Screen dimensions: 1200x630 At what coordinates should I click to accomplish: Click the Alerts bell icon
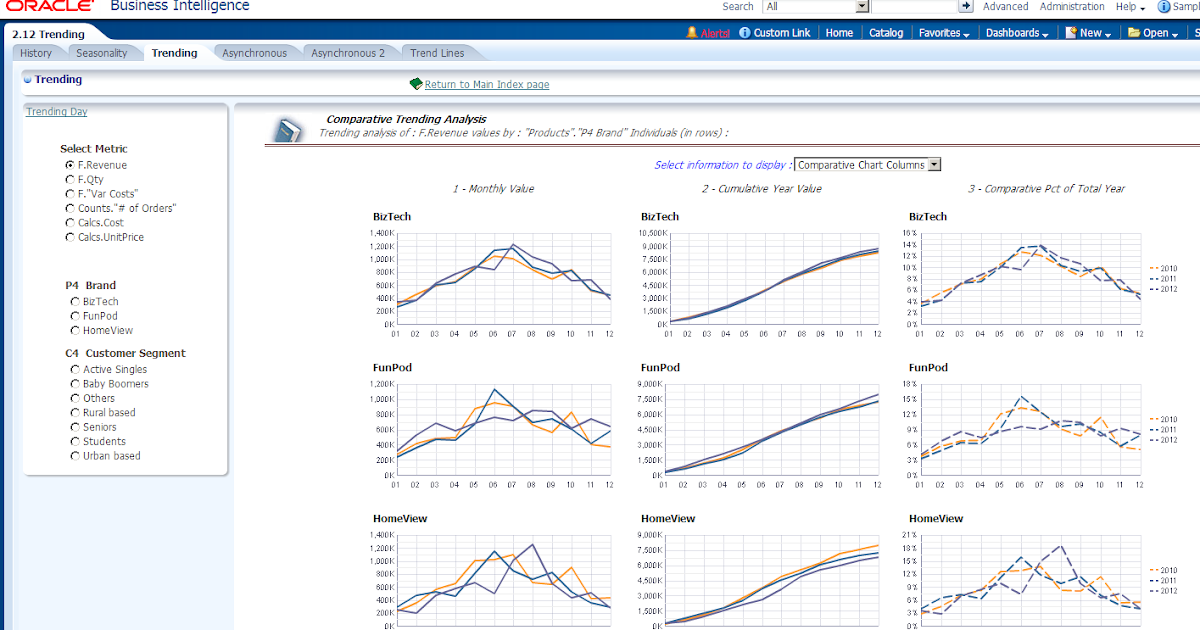tap(692, 31)
